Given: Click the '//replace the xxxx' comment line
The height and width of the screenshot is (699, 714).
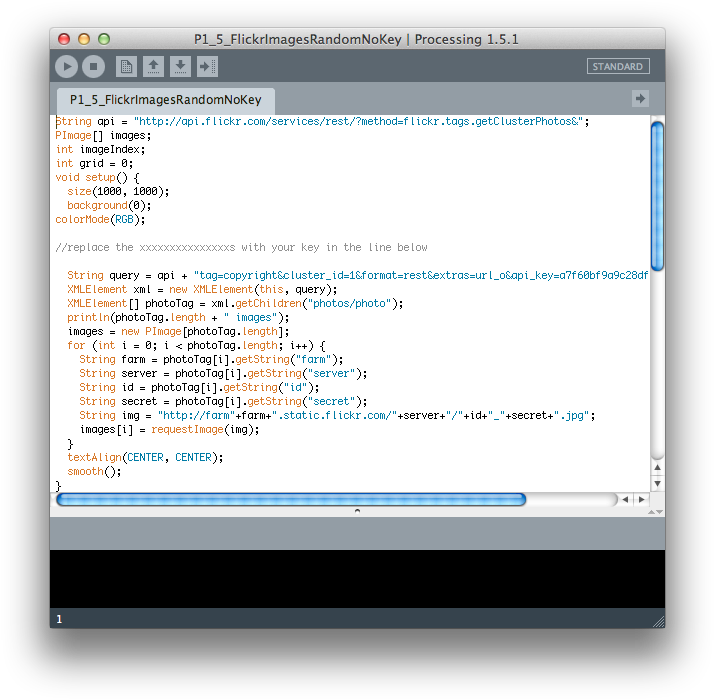Looking at the screenshot, I should [x=241, y=247].
